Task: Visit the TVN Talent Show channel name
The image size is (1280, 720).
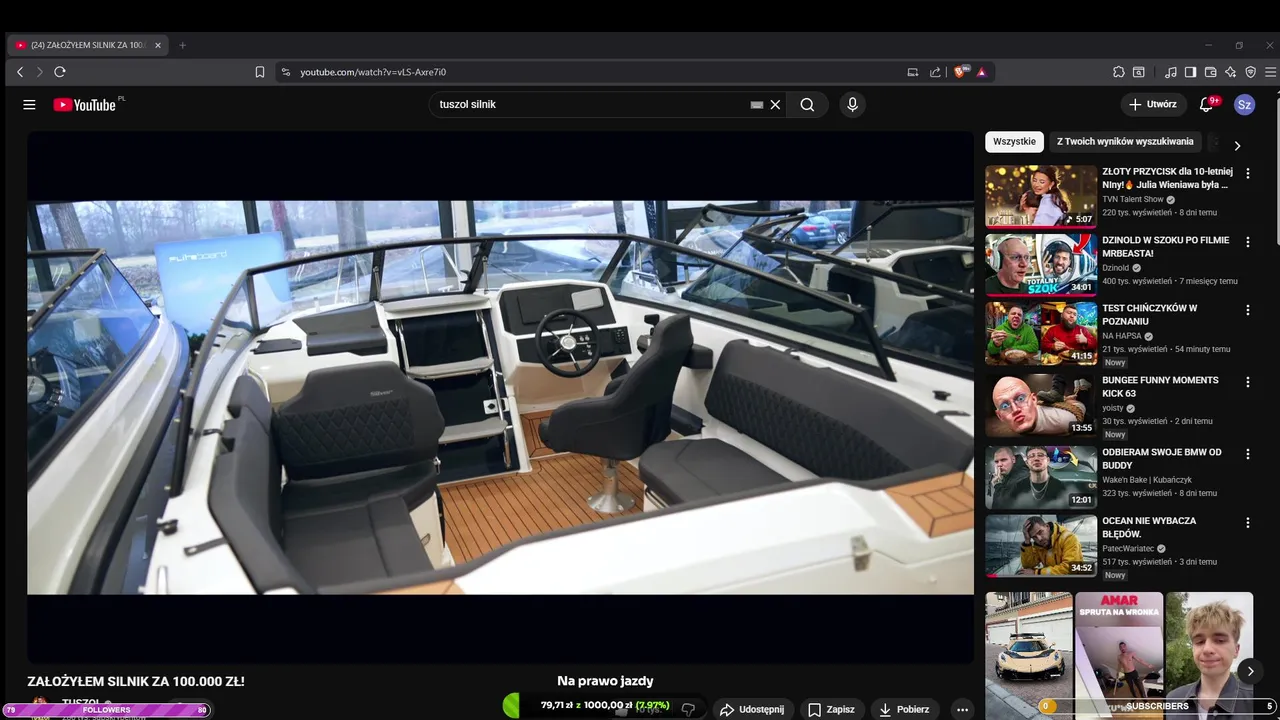Action: (x=1133, y=199)
